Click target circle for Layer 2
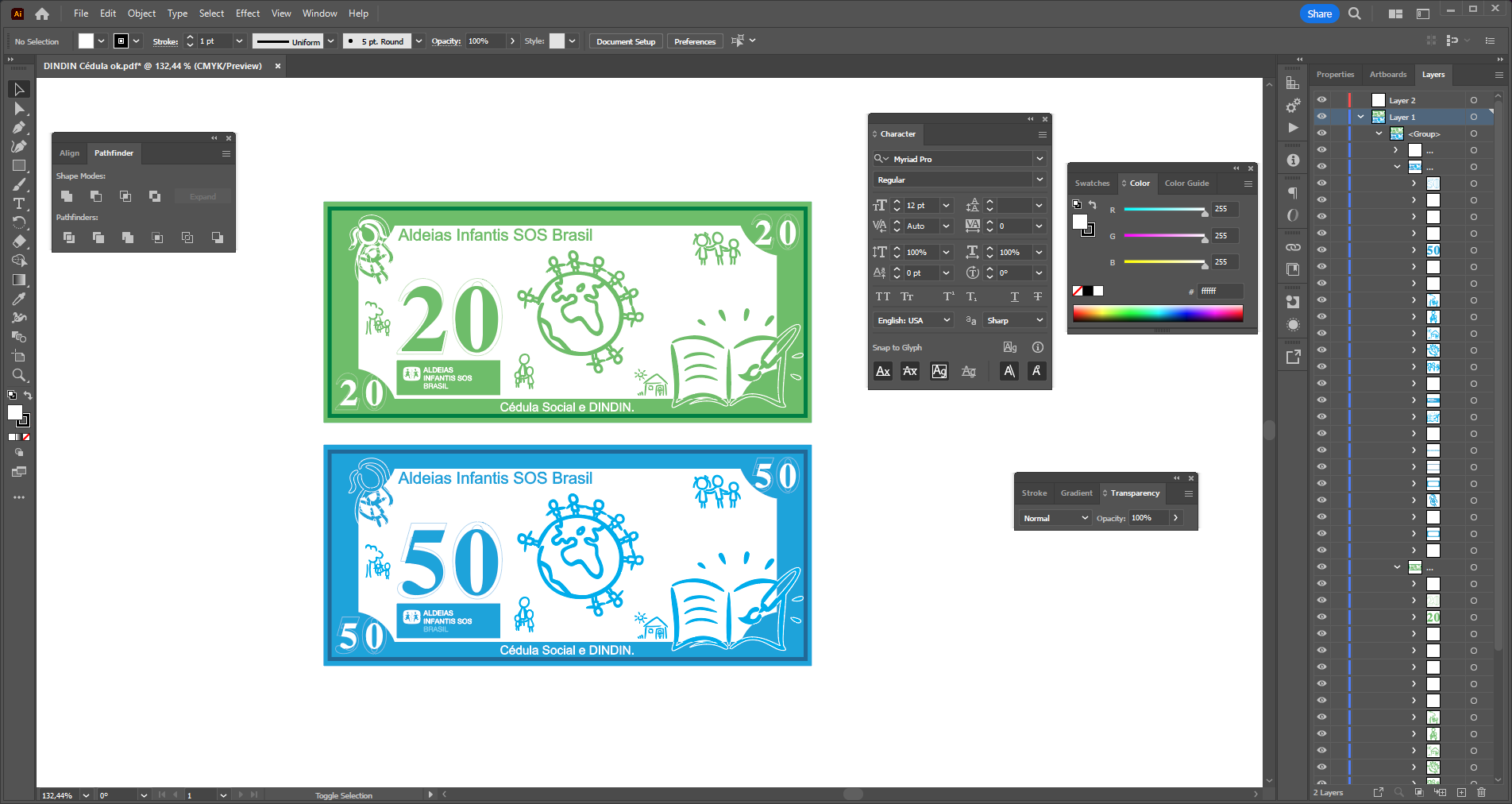 1473,100
